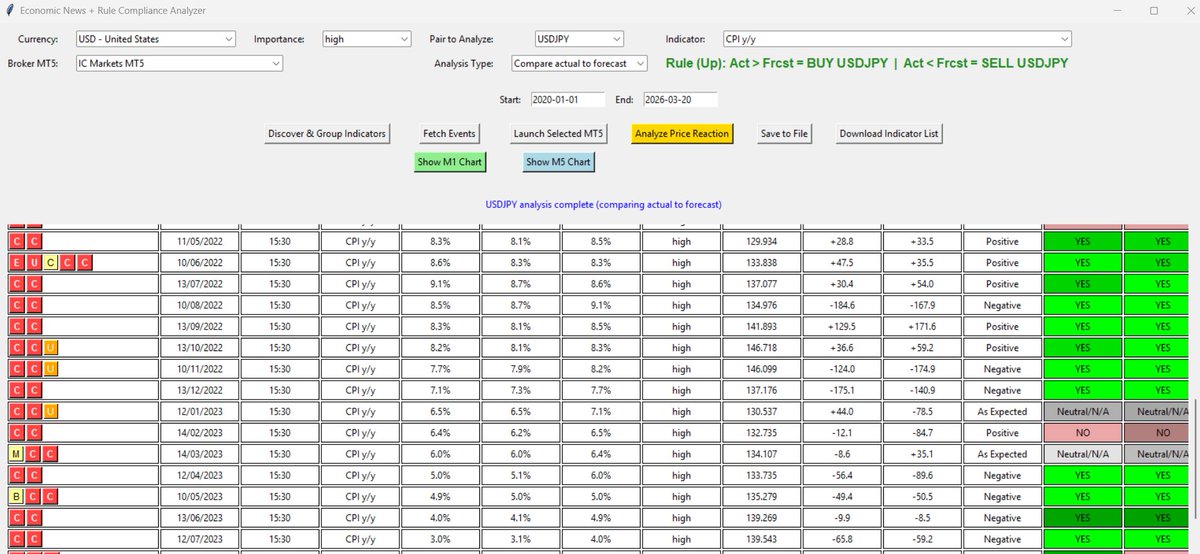
Task: Click the yellow M badge in the 14/03/2023 row
Action: [x=16, y=454]
